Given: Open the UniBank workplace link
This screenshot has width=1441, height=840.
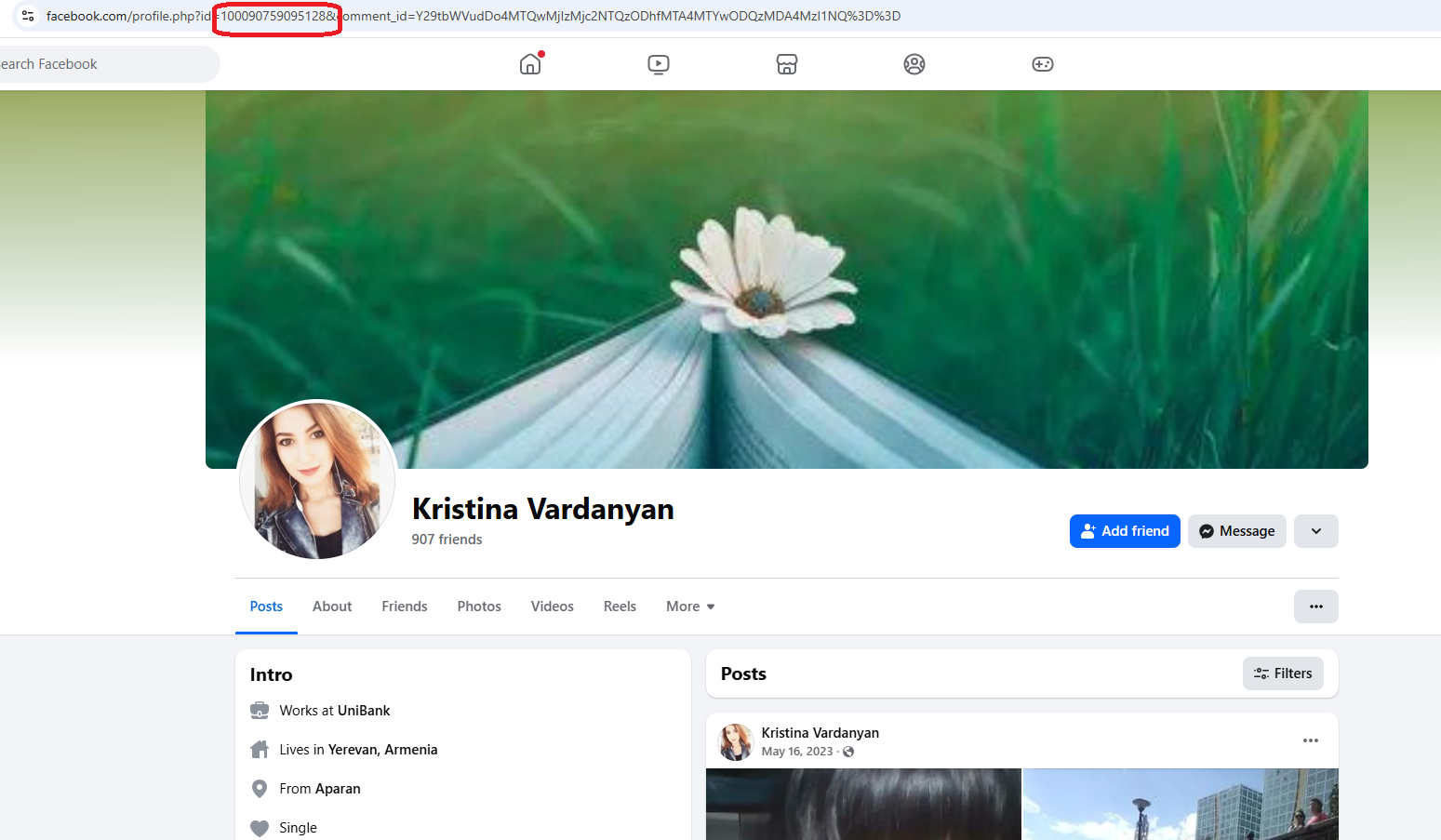Looking at the screenshot, I should (364, 711).
